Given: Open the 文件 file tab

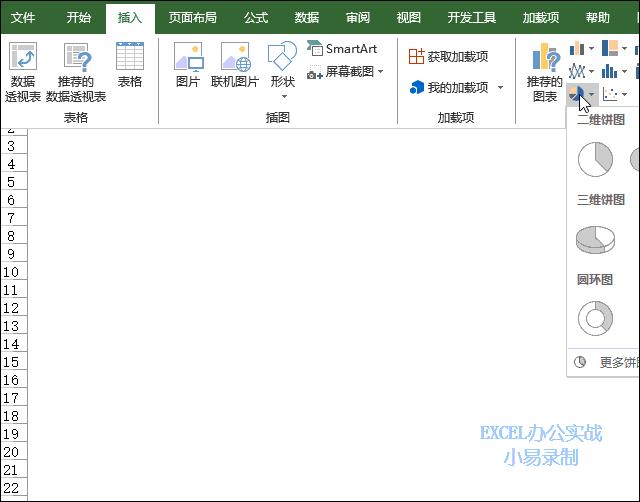Looking at the screenshot, I should click(23, 18).
